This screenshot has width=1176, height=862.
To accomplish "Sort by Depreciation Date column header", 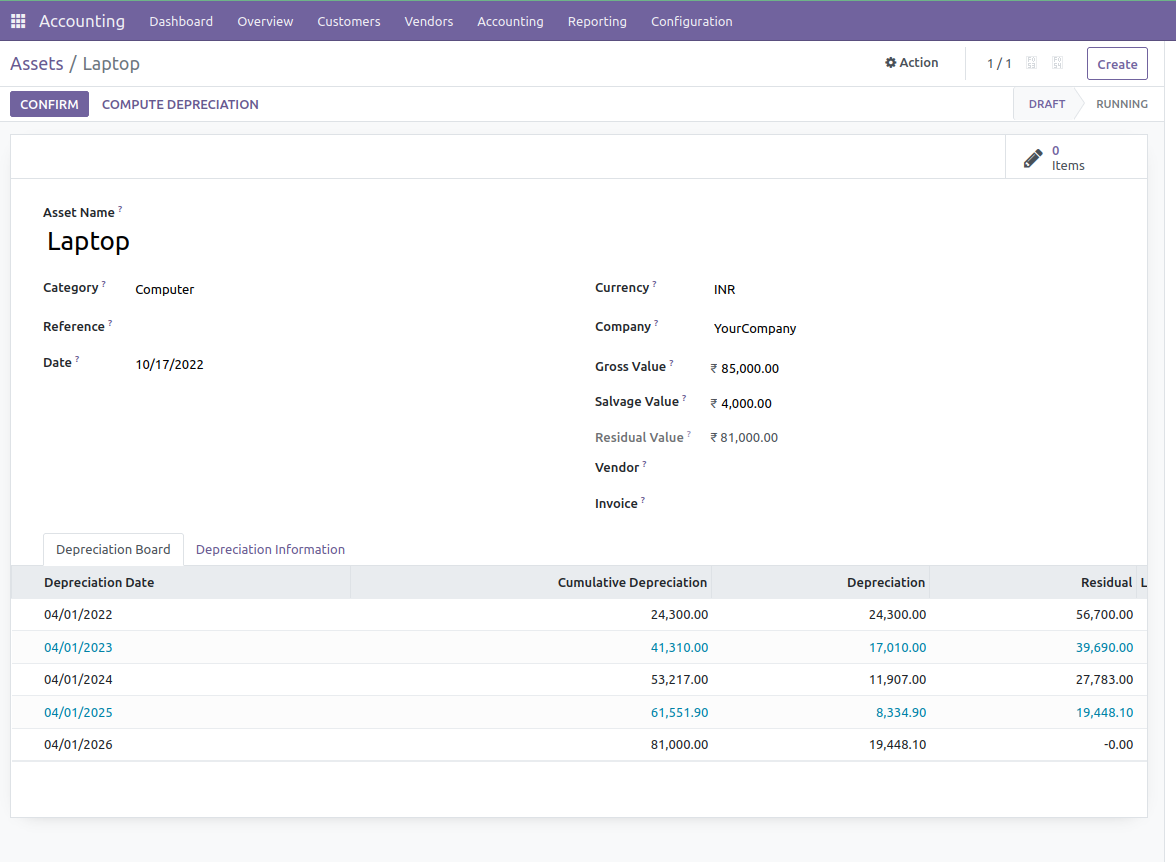I will point(99,583).
